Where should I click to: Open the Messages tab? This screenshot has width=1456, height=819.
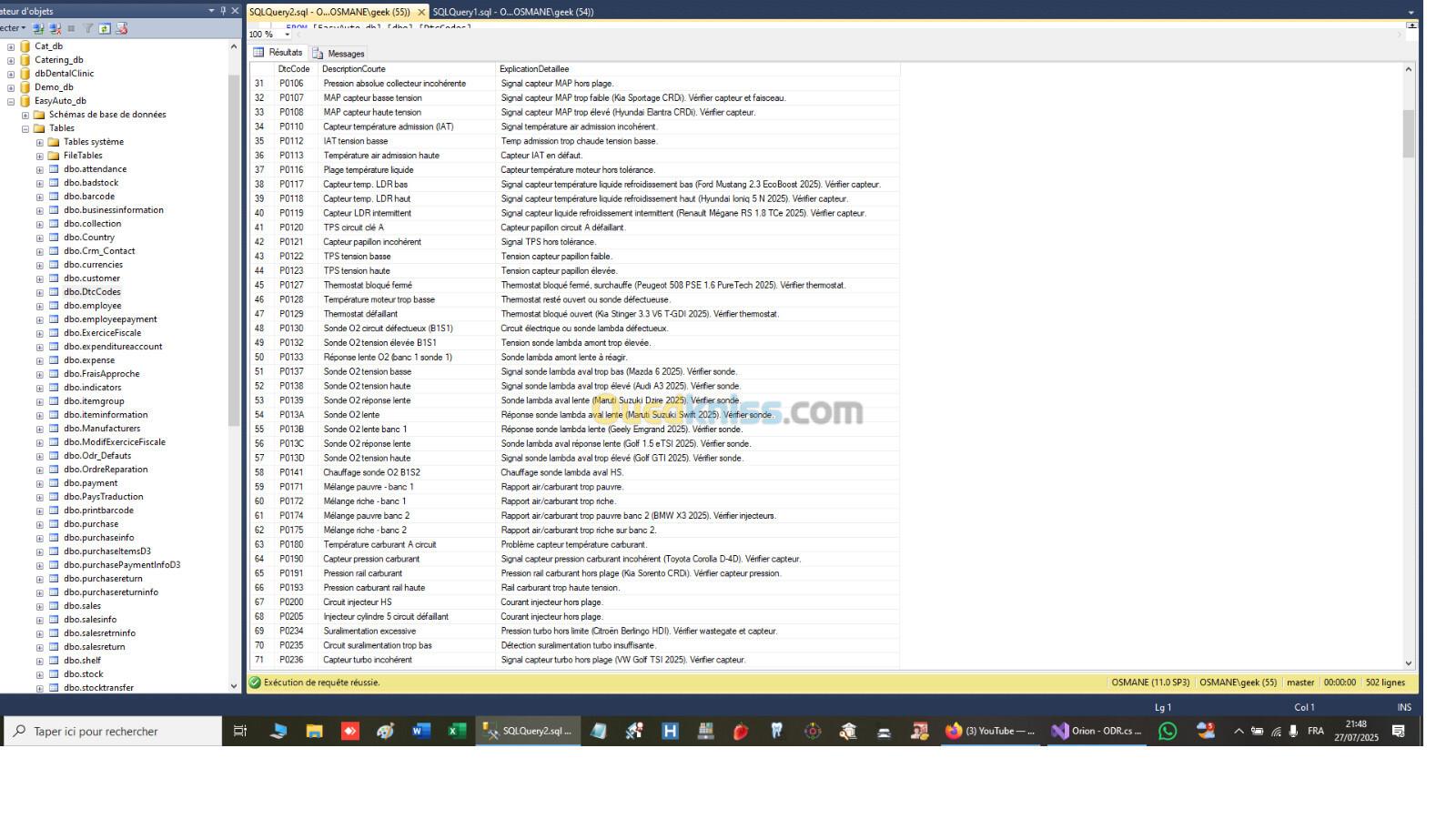[x=339, y=54]
